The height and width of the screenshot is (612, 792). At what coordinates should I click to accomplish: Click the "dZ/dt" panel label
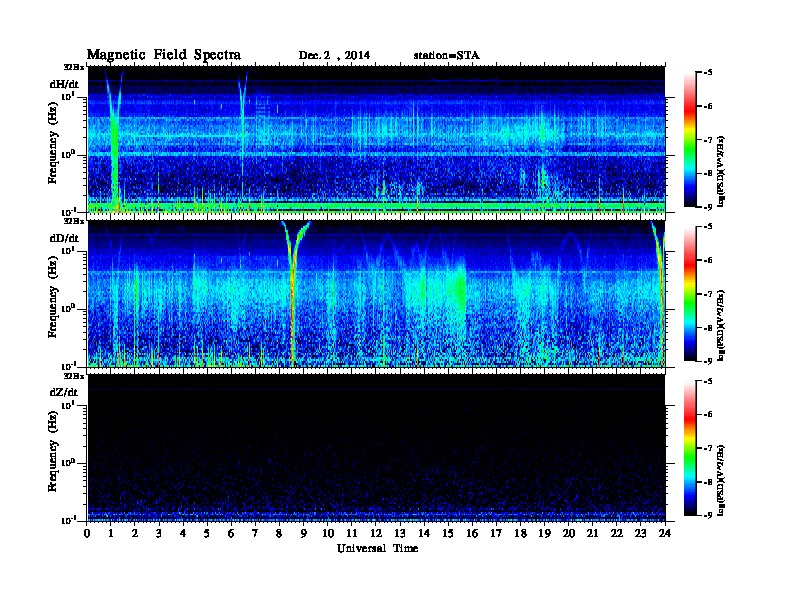click(64, 392)
